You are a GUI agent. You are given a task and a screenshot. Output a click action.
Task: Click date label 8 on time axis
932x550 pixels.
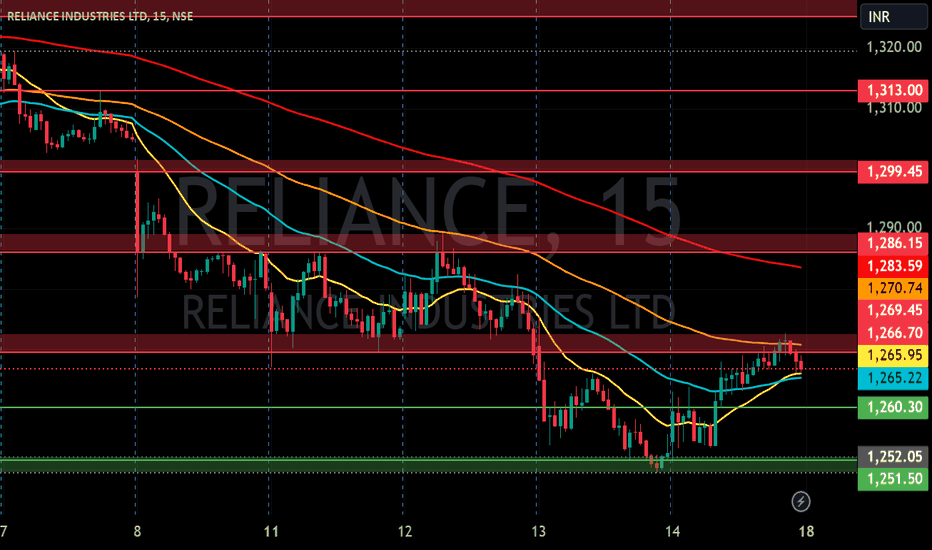tap(137, 531)
